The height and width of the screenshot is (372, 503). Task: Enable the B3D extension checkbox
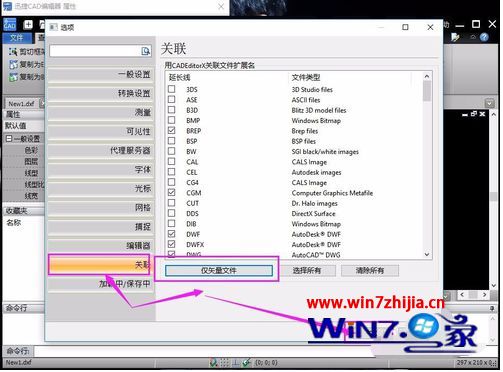[x=172, y=110]
